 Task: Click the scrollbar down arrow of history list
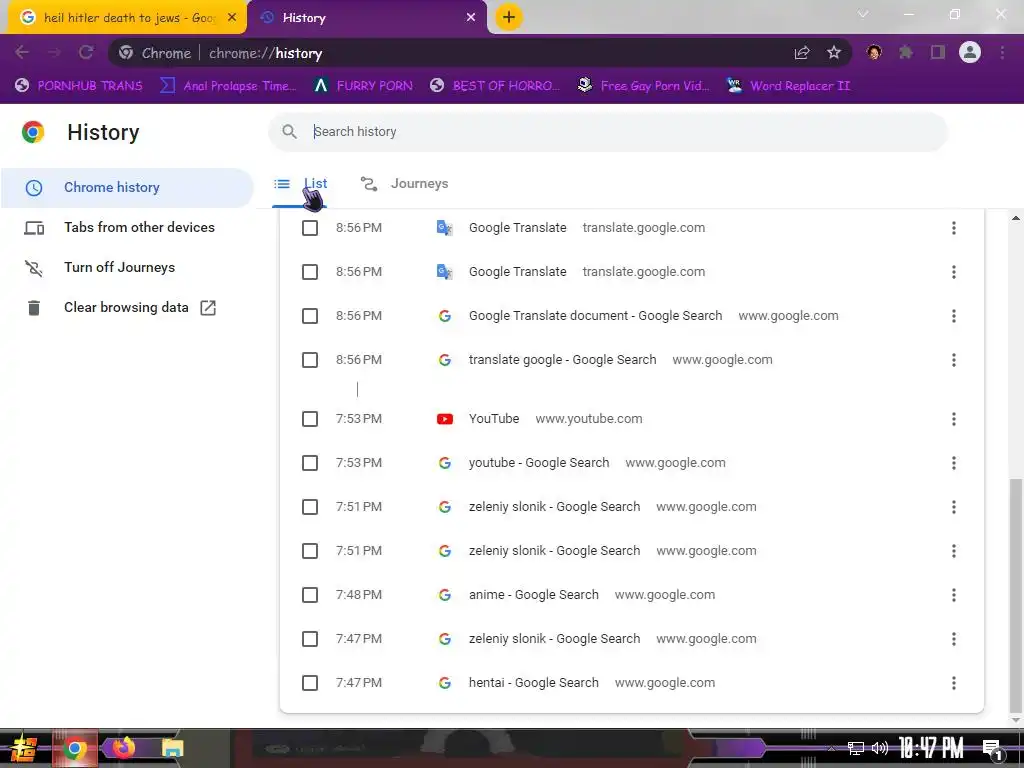pyautogui.click(x=1016, y=720)
